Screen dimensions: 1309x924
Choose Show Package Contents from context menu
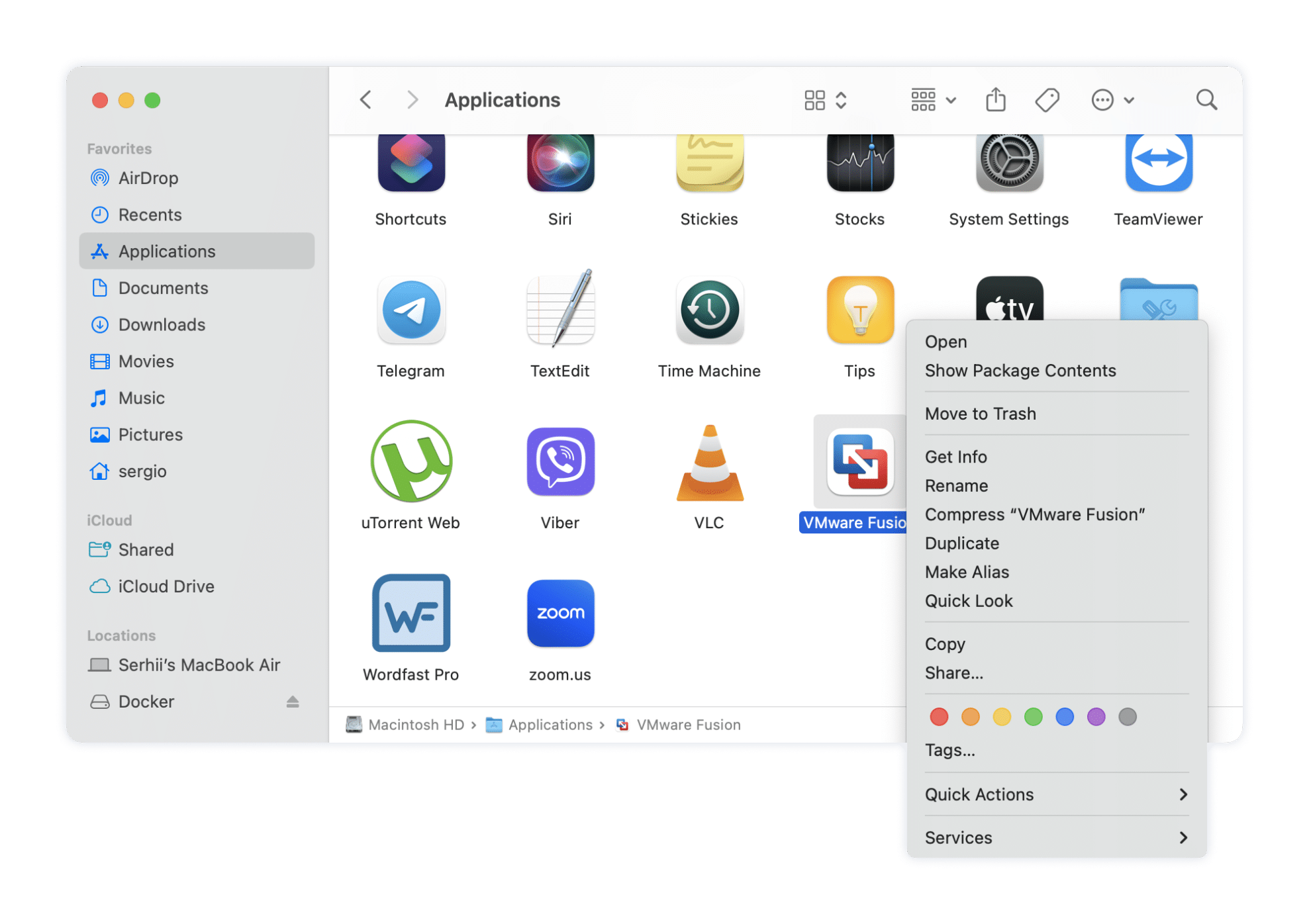click(x=1020, y=371)
